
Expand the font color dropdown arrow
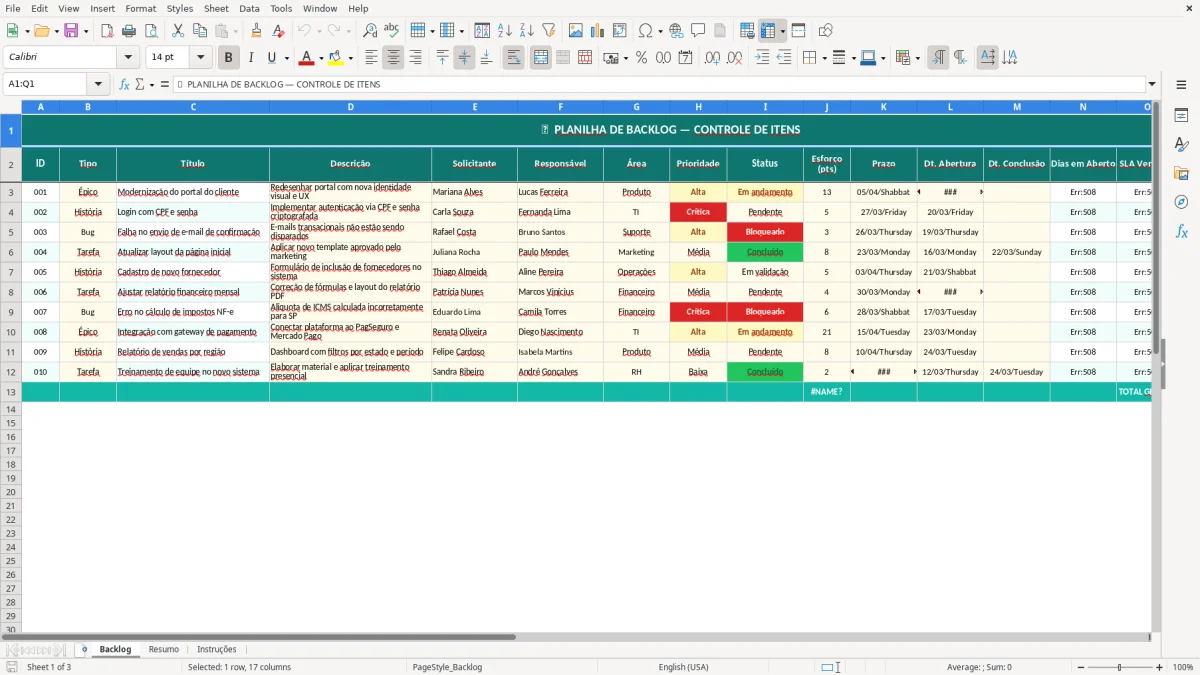[320, 58]
